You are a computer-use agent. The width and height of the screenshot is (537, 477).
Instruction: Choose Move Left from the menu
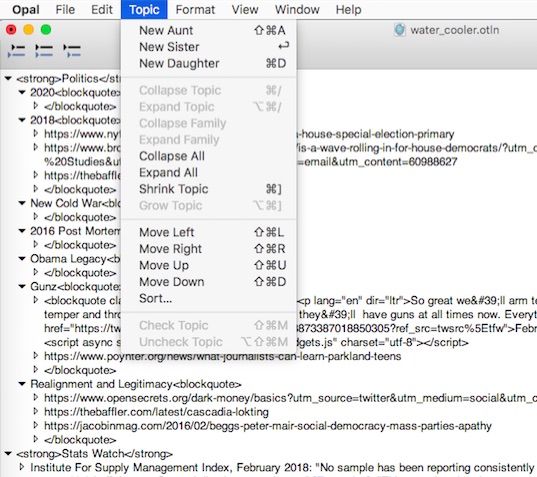pos(209,233)
